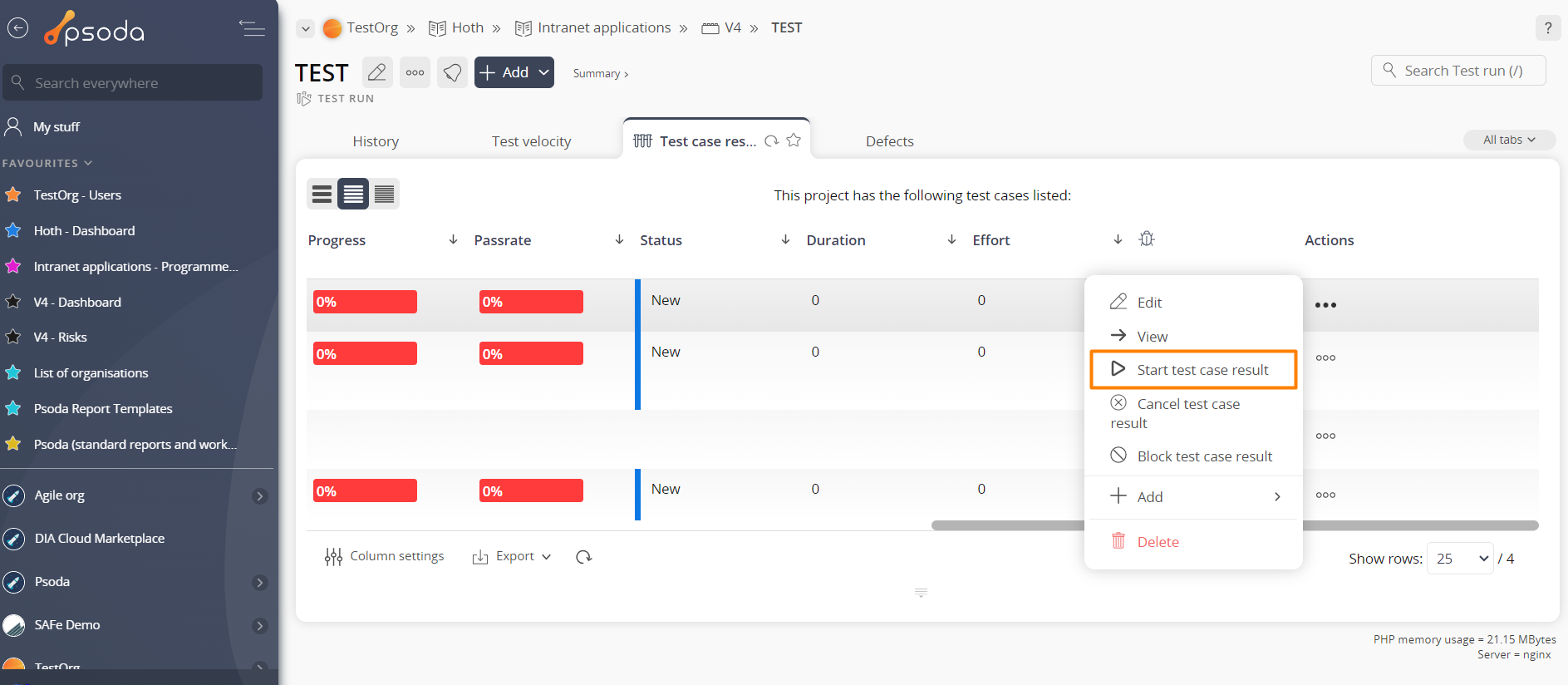Click the last row Progress 0% bar
1568x685 pixels.
pos(365,491)
